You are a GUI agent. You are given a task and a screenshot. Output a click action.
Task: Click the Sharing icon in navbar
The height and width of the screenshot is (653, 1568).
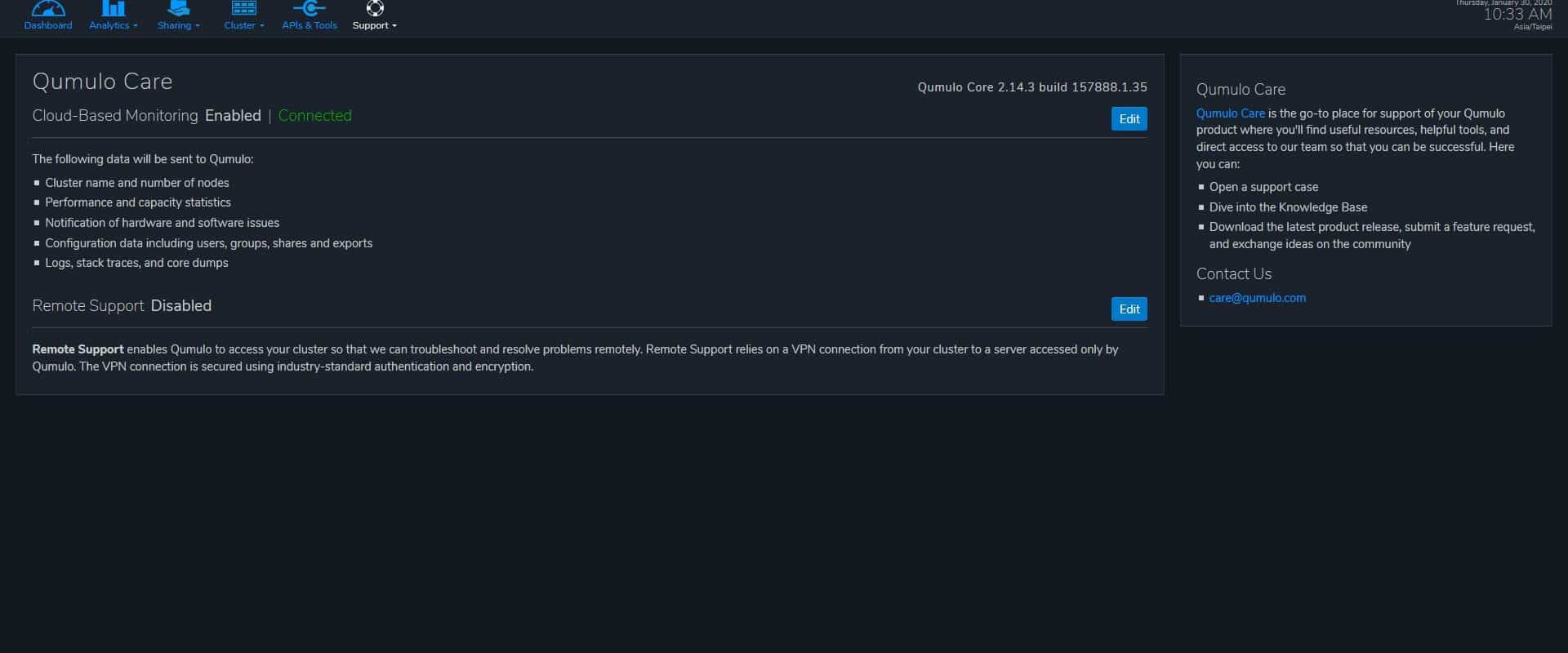coord(178,8)
